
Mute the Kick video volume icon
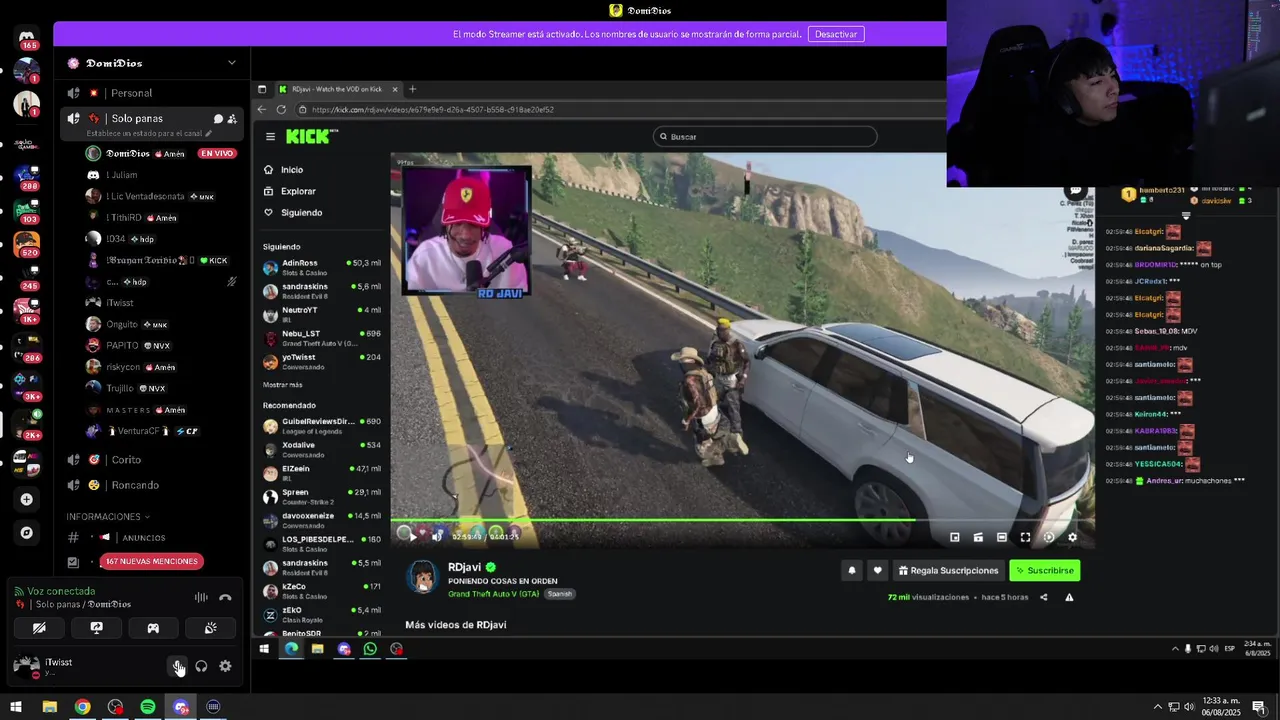(x=436, y=537)
